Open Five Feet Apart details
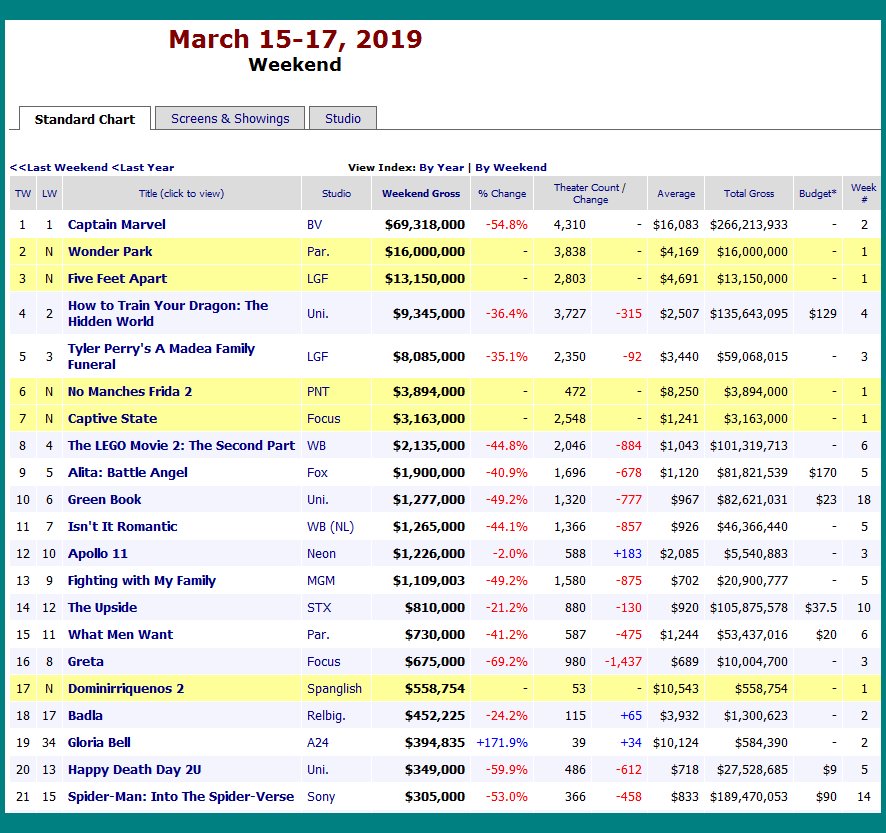 tap(117, 279)
